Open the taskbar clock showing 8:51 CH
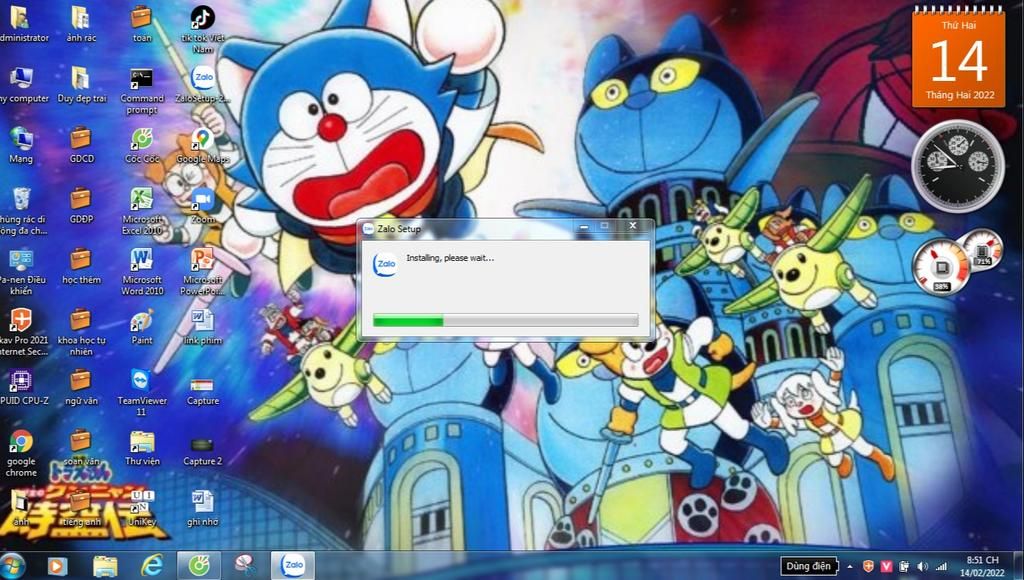The width and height of the screenshot is (1024, 580). tap(982, 566)
